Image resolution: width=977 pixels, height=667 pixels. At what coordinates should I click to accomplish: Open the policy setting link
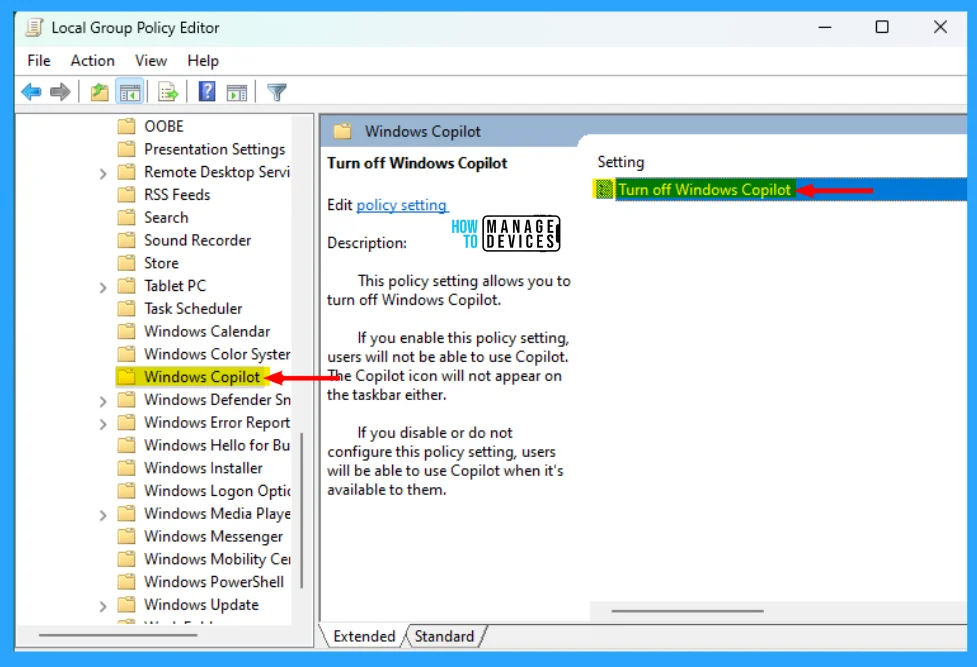(401, 205)
